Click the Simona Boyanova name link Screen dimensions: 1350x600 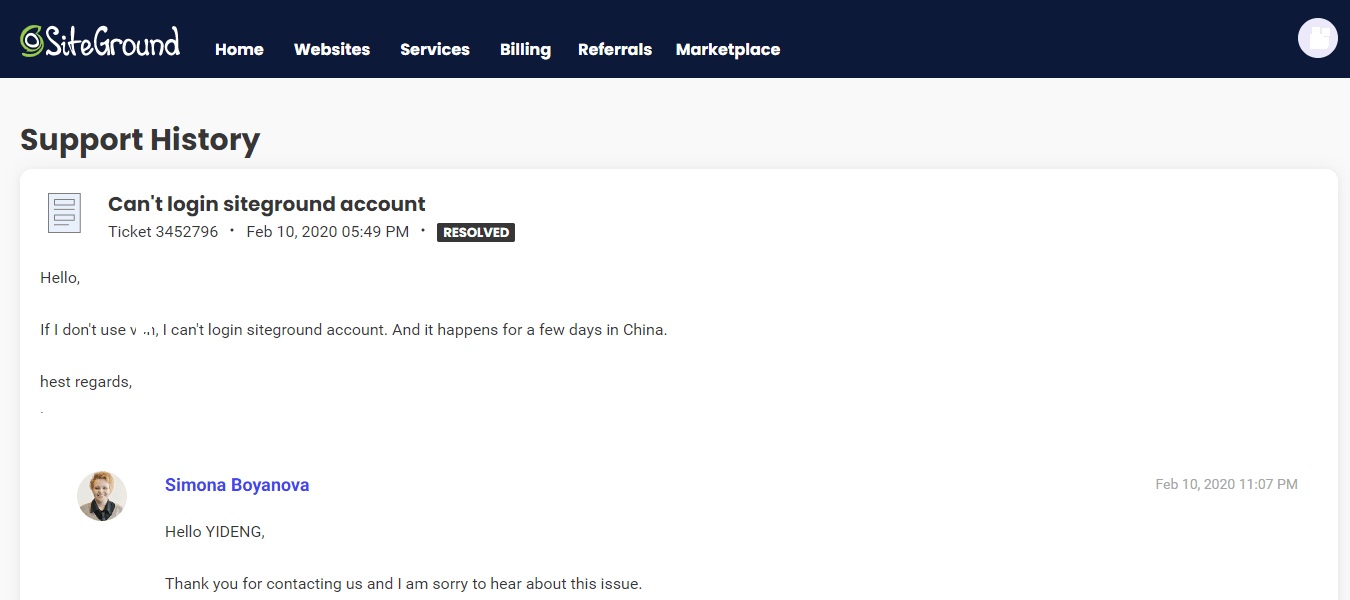pos(237,485)
